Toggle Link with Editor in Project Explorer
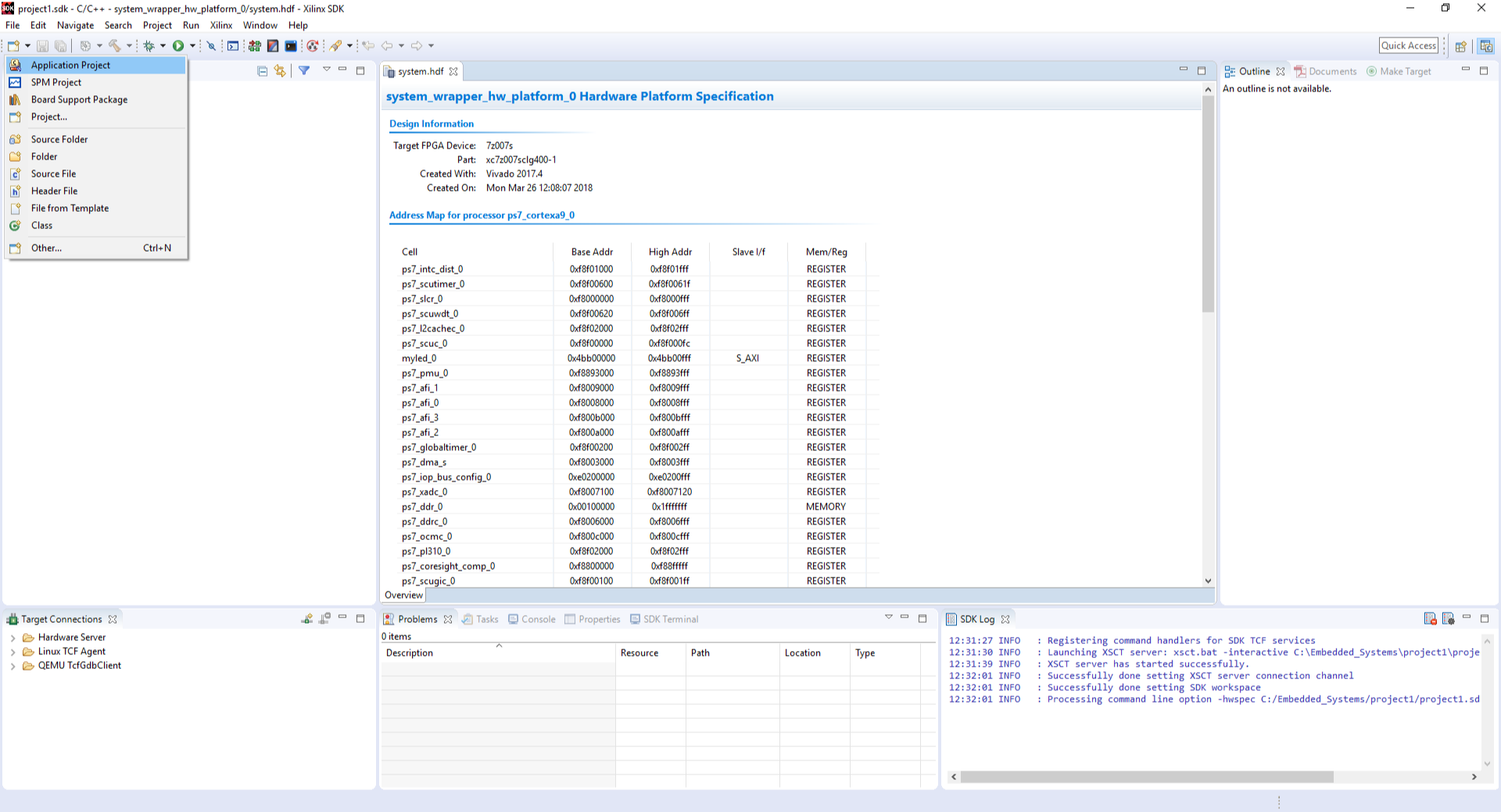This screenshot has width=1501, height=812. point(280,71)
